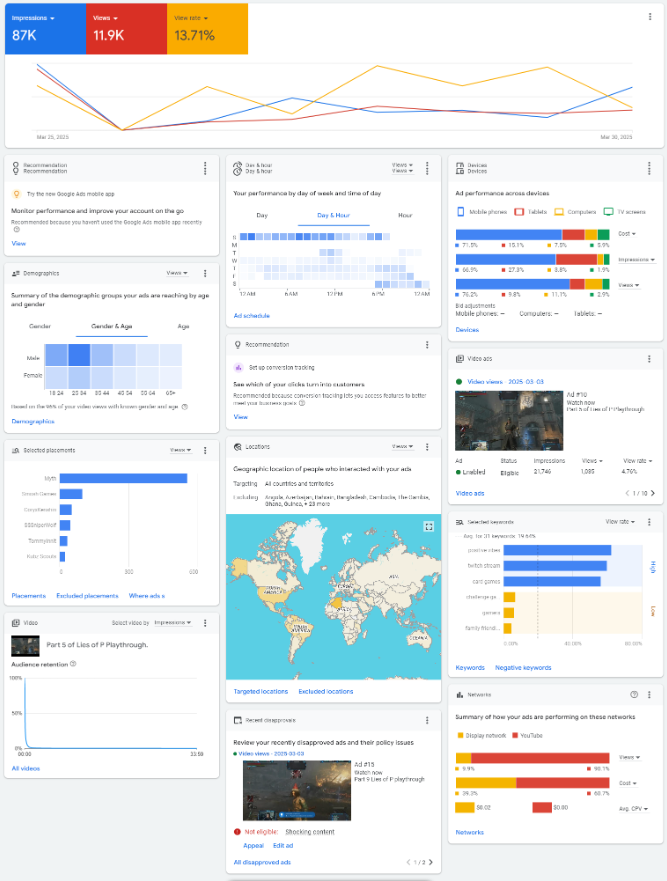The width and height of the screenshot is (667, 881).
Task: Toggle the Mobile phones legend item in Devices
Action: coord(482,212)
